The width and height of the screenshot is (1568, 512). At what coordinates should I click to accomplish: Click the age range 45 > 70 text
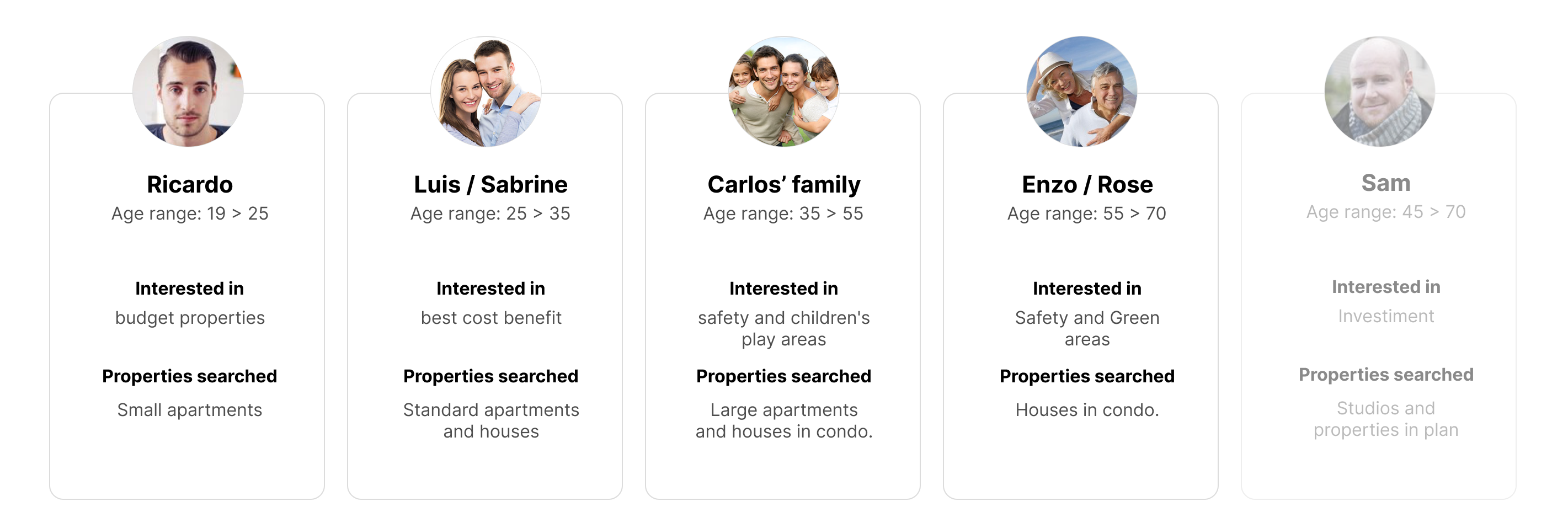(x=1385, y=212)
